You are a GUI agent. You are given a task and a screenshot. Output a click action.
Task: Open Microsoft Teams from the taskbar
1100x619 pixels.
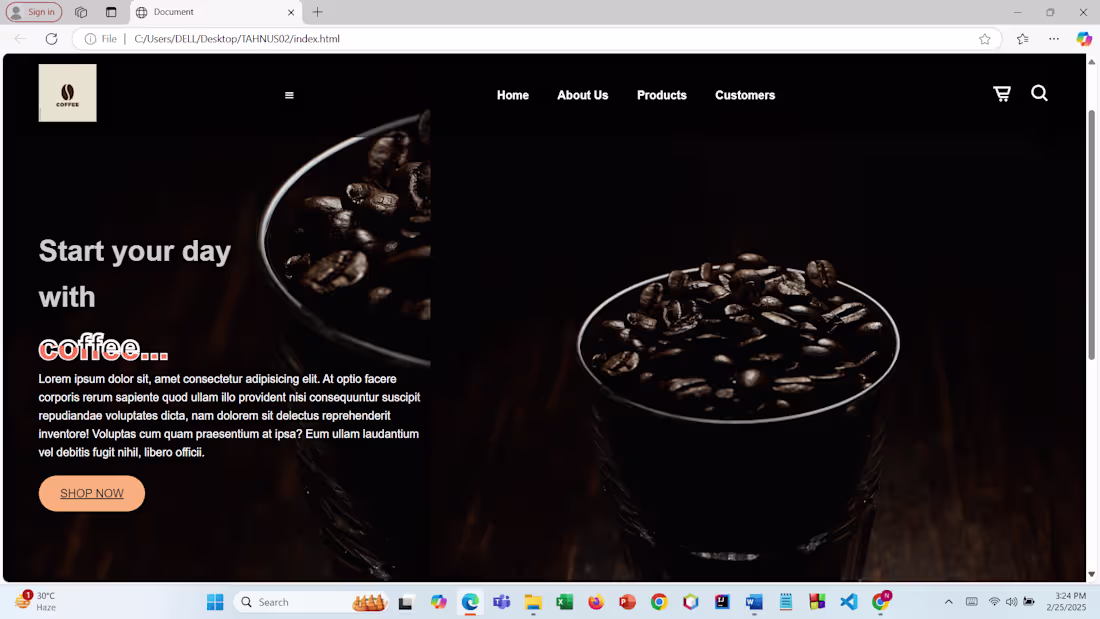501,602
